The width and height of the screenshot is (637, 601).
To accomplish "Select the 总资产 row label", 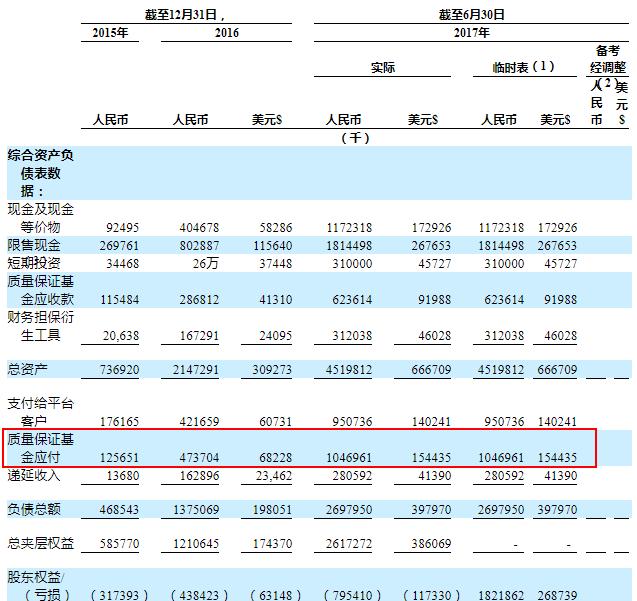I will 27,369.
